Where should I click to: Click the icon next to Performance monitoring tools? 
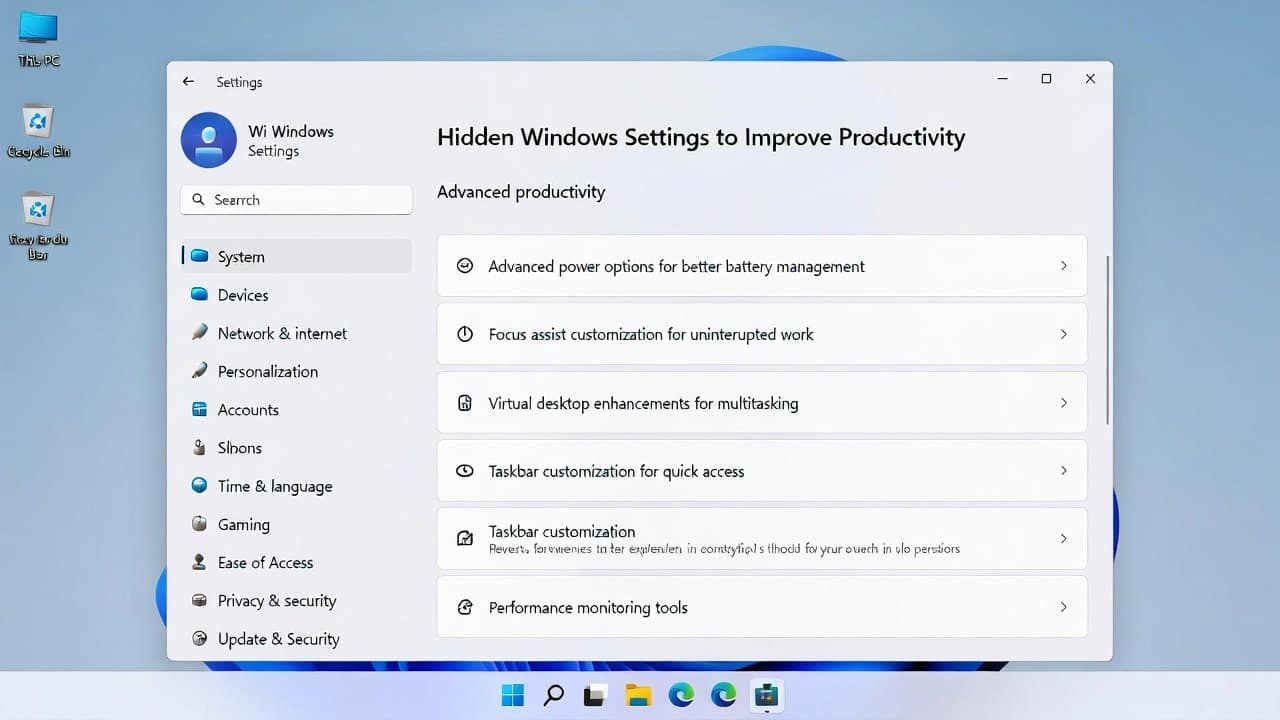pos(464,607)
